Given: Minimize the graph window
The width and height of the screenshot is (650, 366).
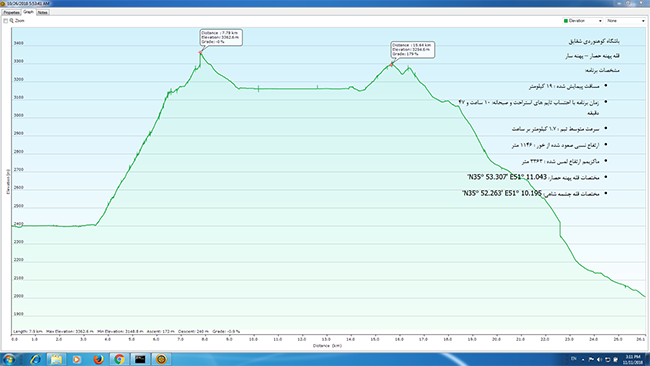Looking at the screenshot, I should 620,3.
